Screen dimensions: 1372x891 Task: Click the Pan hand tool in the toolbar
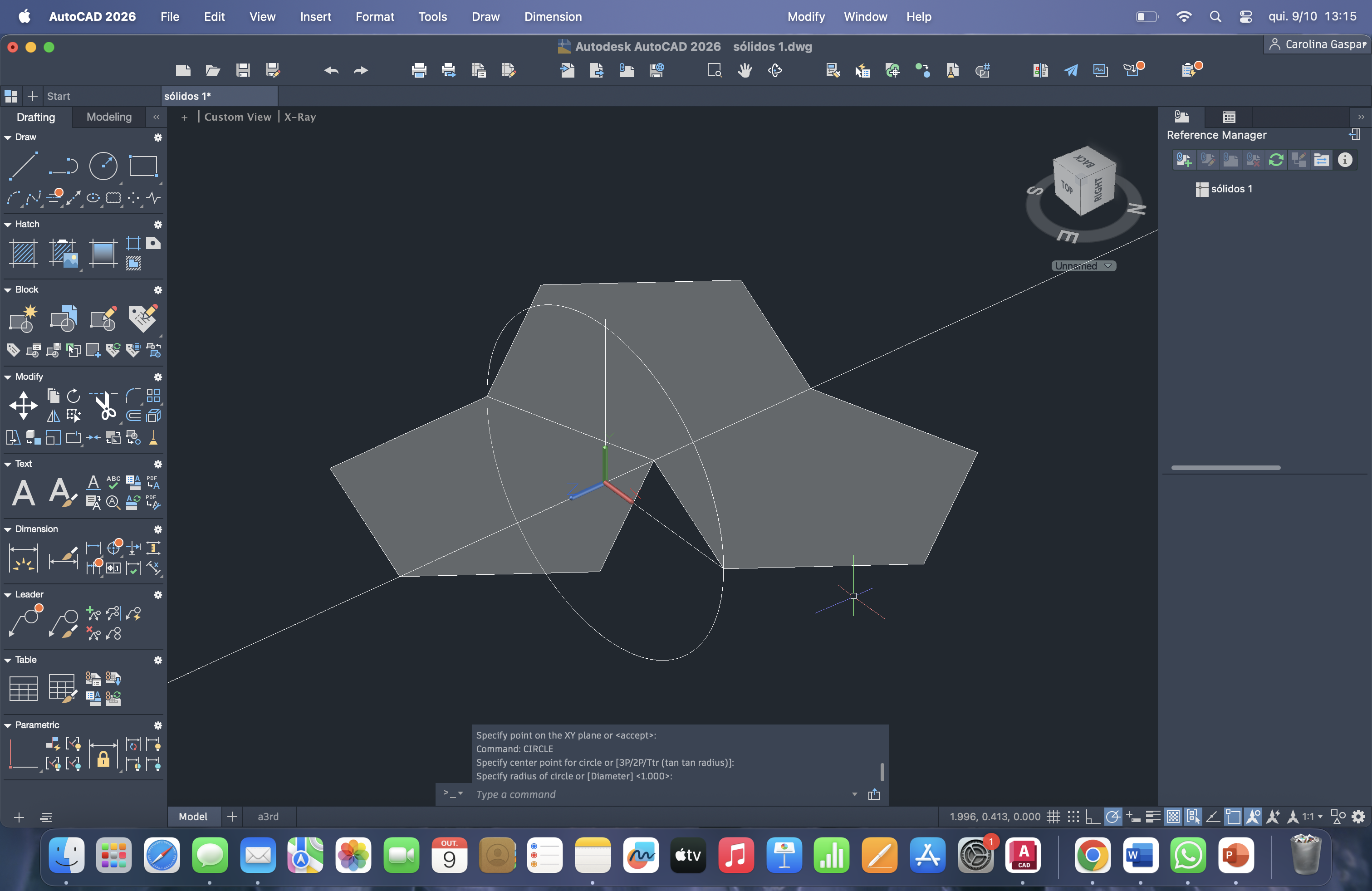[x=745, y=70]
